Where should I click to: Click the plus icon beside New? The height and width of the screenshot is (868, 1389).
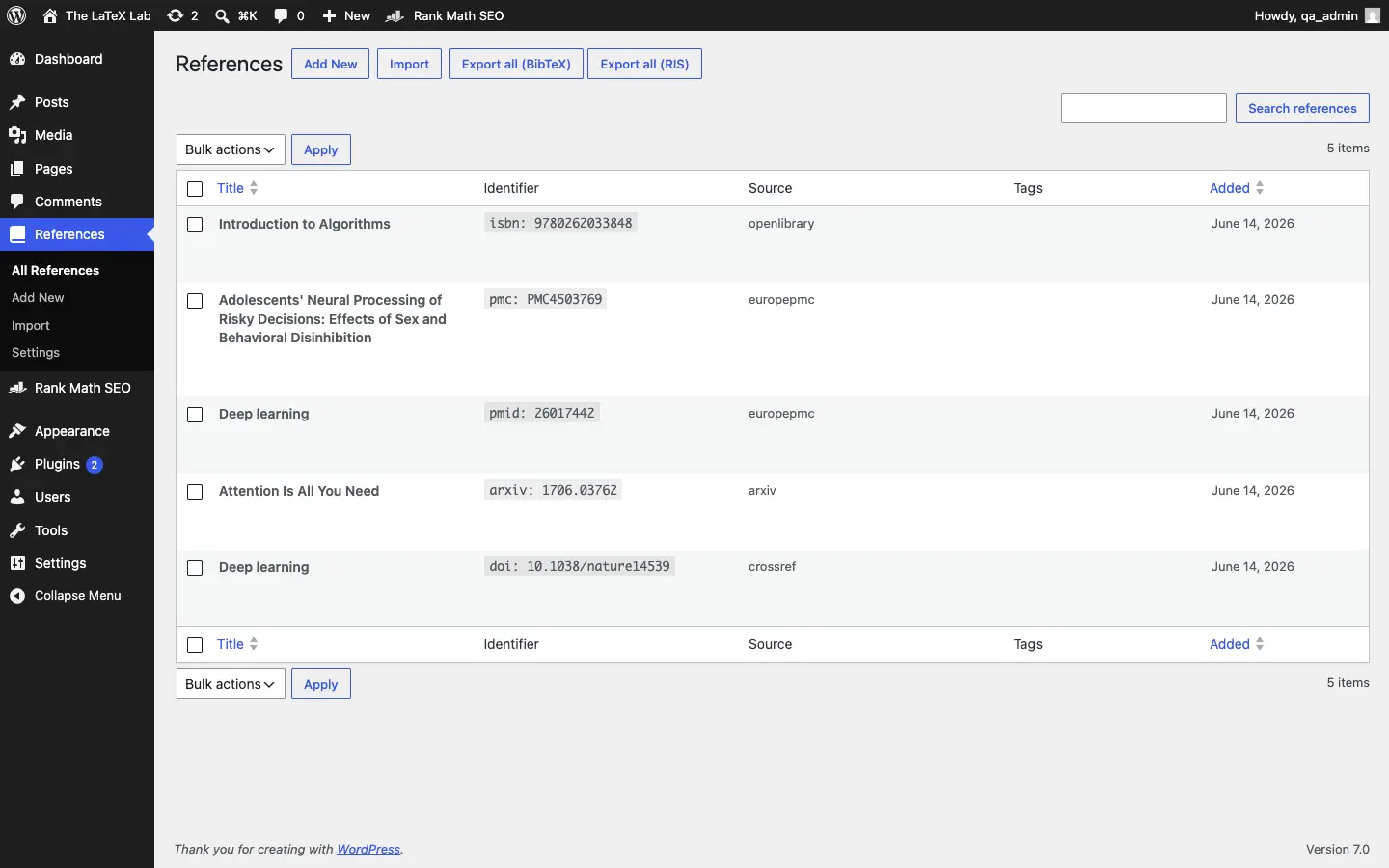(329, 15)
